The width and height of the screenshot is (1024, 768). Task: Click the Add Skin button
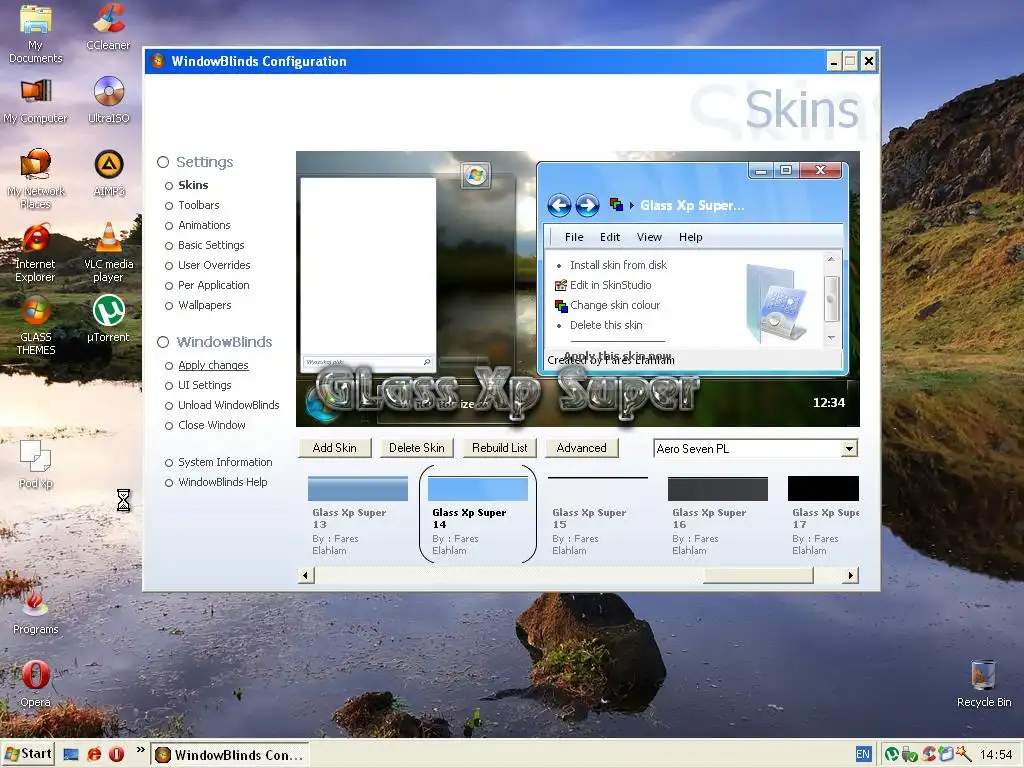[x=334, y=448]
